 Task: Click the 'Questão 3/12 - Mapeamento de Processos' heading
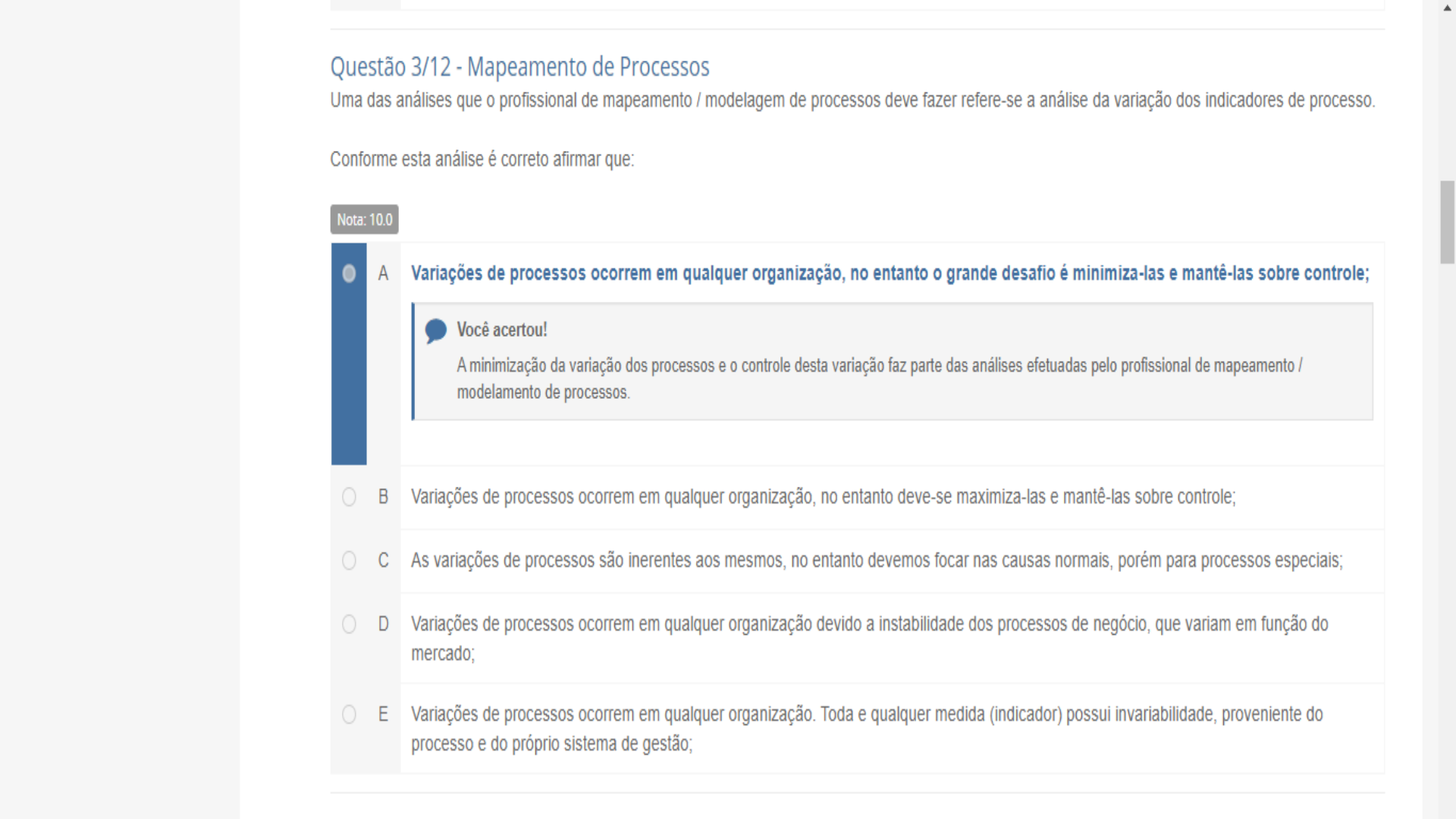point(519,67)
